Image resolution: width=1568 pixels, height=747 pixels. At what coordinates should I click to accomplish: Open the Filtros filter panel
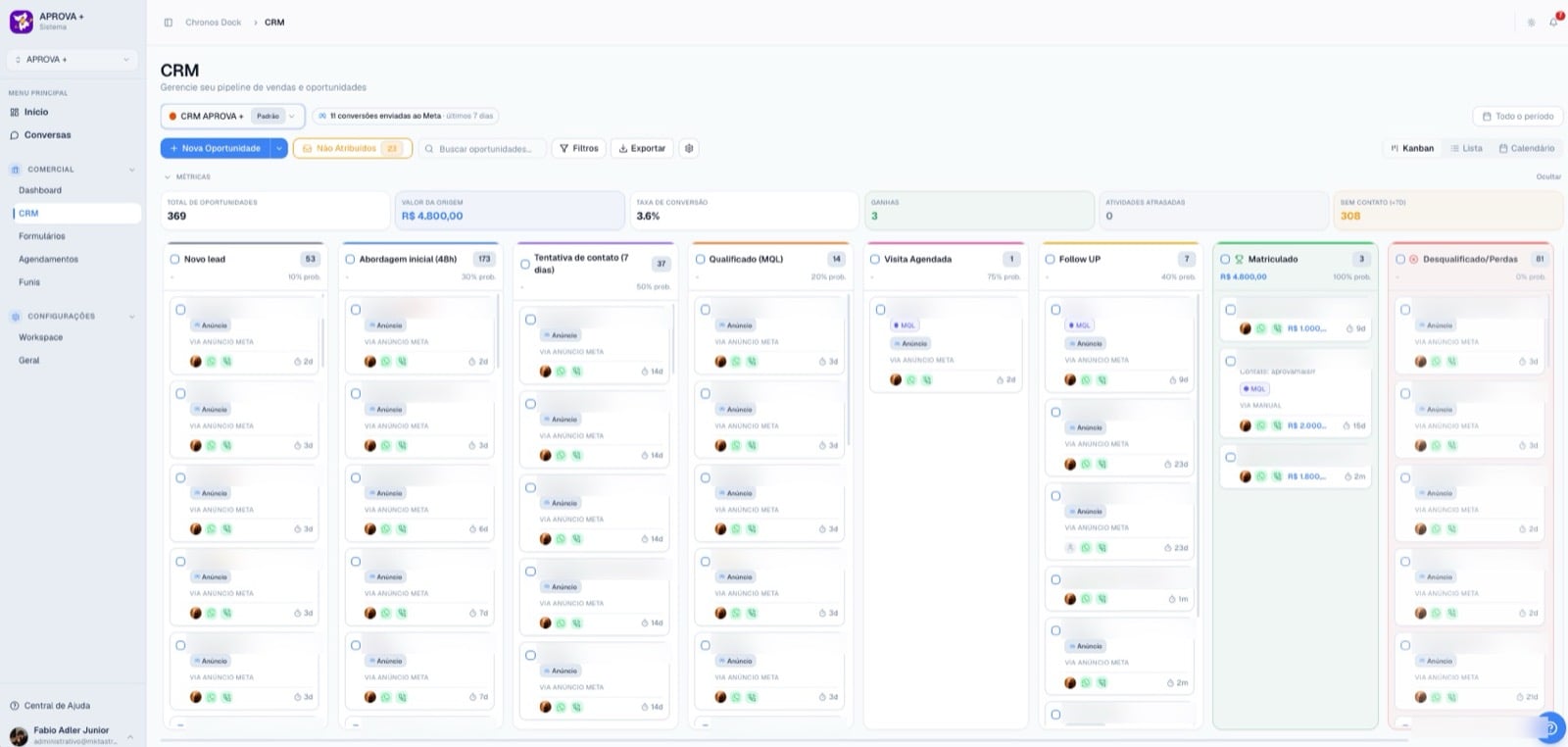(578, 148)
